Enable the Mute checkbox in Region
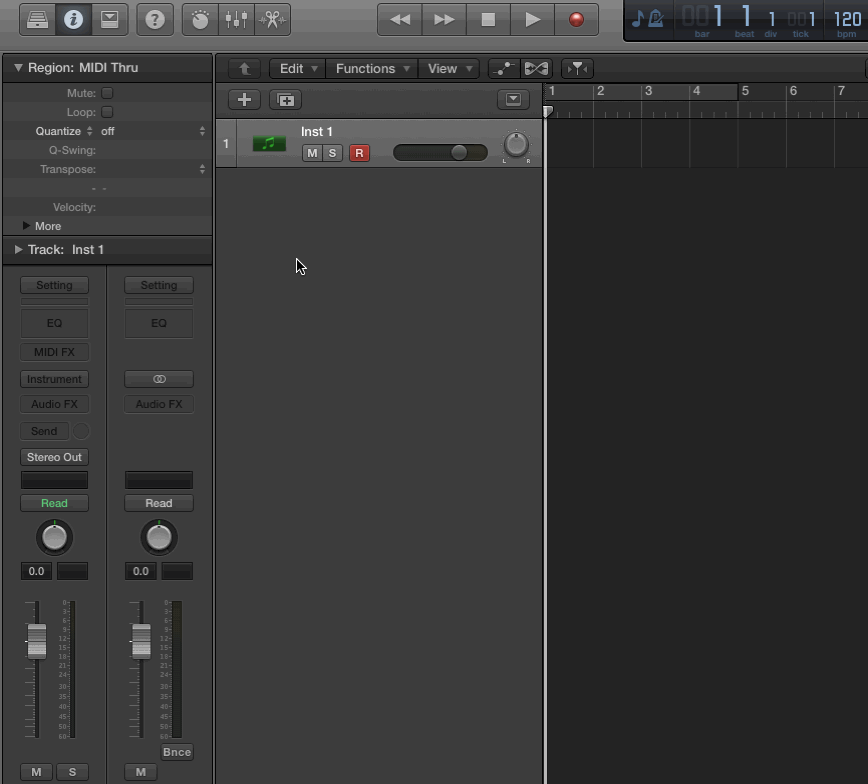This screenshot has width=868, height=784. [107, 93]
